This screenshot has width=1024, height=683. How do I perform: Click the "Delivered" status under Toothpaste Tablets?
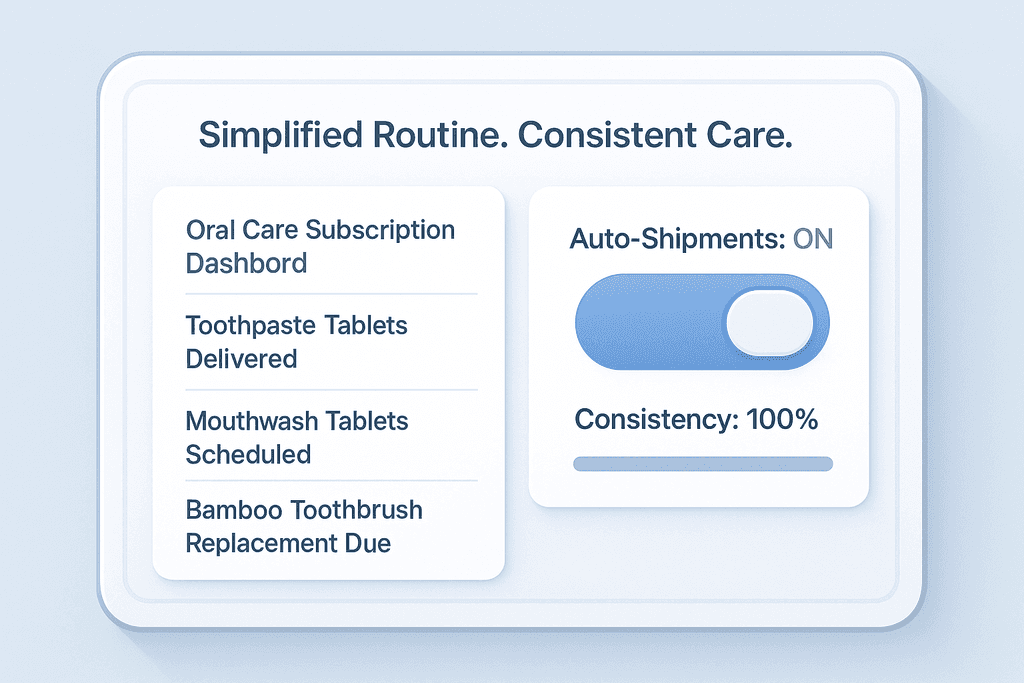point(241,358)
